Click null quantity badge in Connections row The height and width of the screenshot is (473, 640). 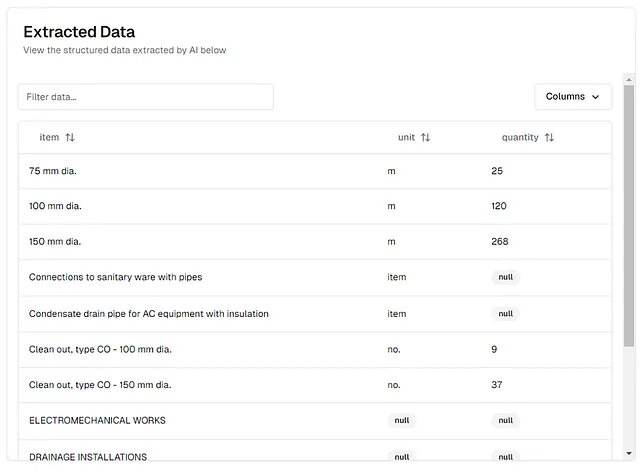tap(505, 277)
